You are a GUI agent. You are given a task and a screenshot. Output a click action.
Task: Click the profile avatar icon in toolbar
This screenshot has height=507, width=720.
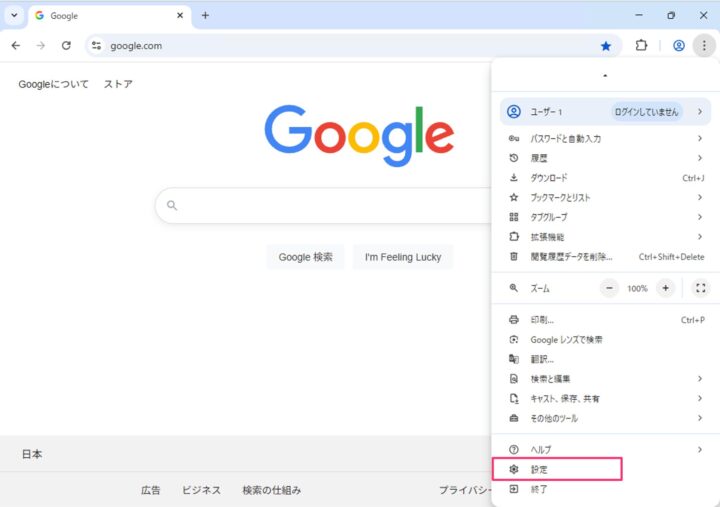pyautogui.click(x=679, y=45)
